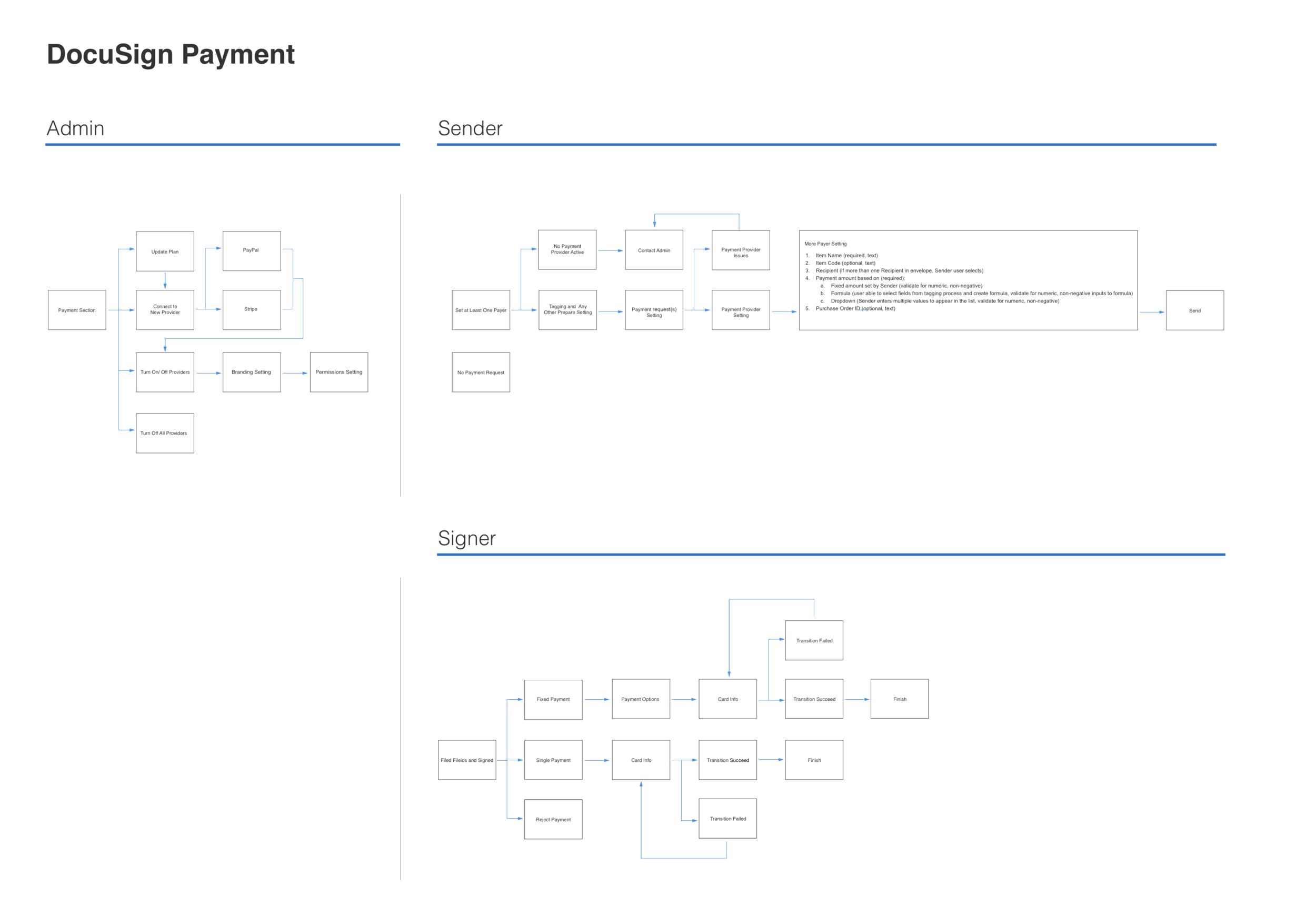Select Card Info box after Single Payment
Image resolution: width=1316 pixels, height=916 pixels.
641,760
